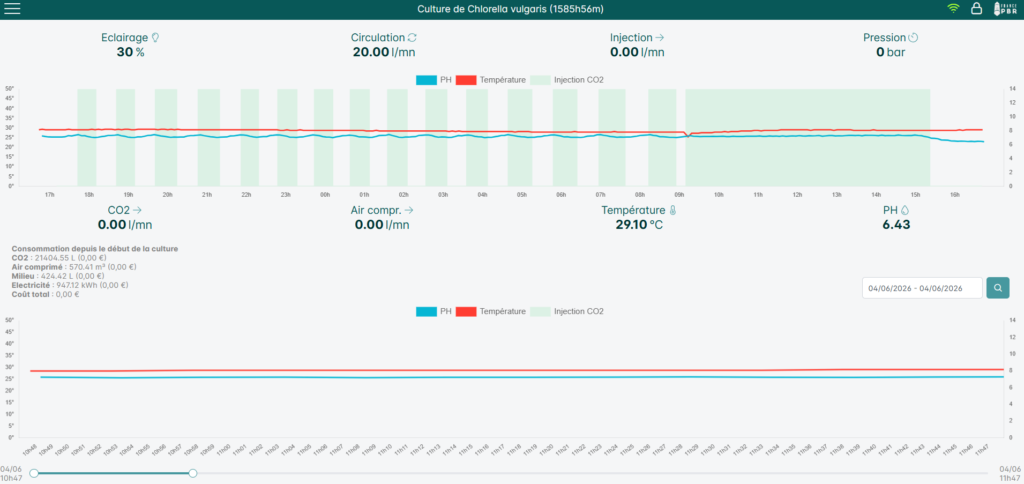Screen dimensions: 1024x484
Task: Click the 'Coût total : 0,00 €' line
Action: (46, 295)
